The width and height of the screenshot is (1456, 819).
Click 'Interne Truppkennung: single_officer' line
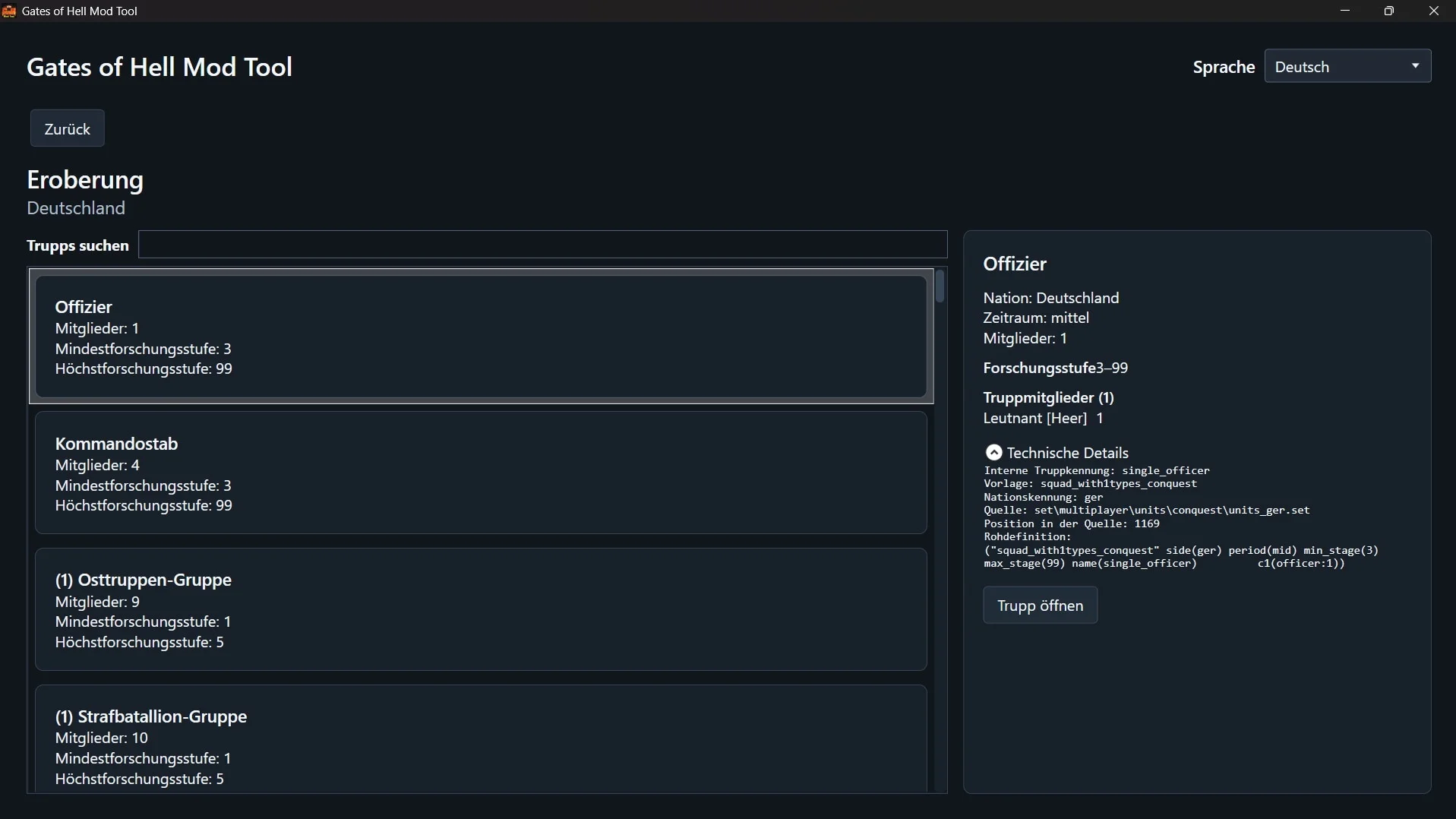tap(1097, 471)
